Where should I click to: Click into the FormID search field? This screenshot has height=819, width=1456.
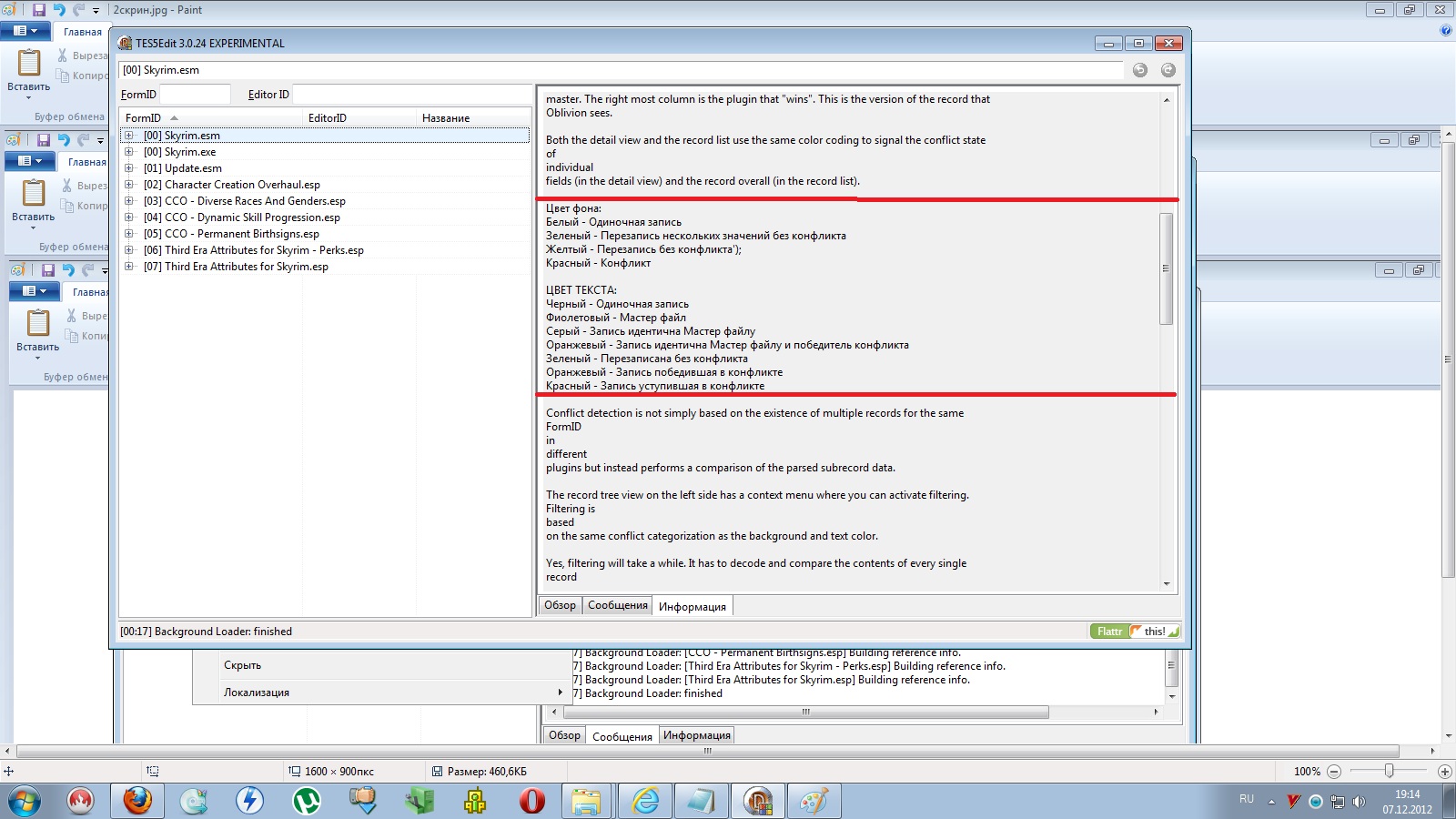pos(195,94)
